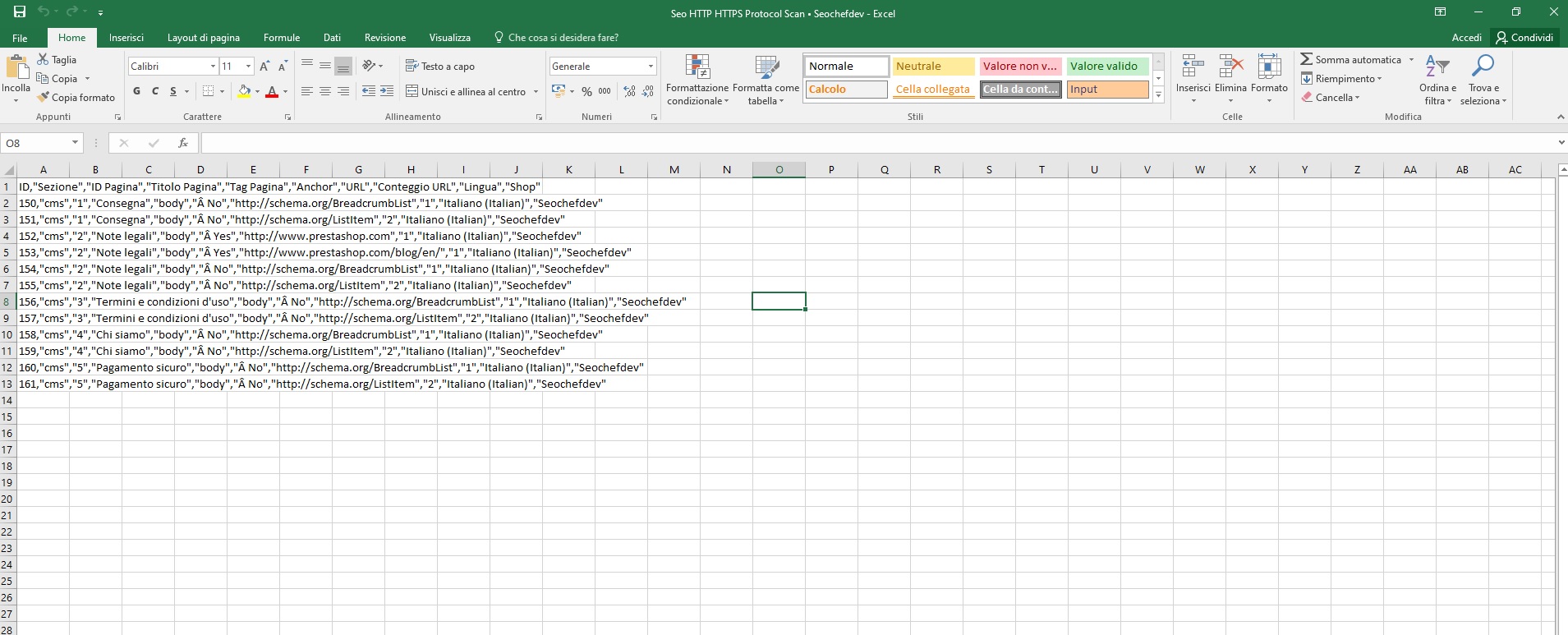Apply the Neutrale cell style
This screenshot has width=1568, height=635.
(933, 66)
